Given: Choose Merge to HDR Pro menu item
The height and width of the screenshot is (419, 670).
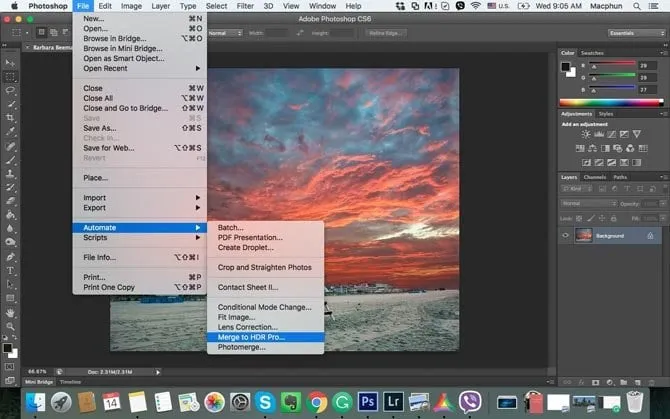Looking at the screenshot, I should 251,337.
